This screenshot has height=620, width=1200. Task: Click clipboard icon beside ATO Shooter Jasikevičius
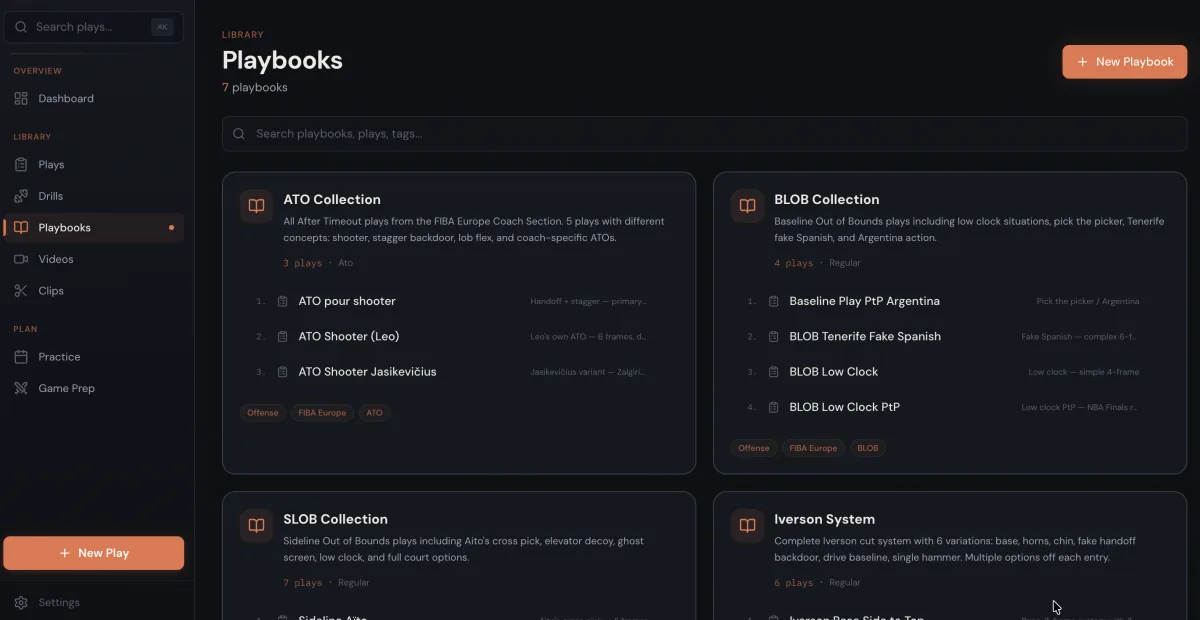click(x=283, y=371)
